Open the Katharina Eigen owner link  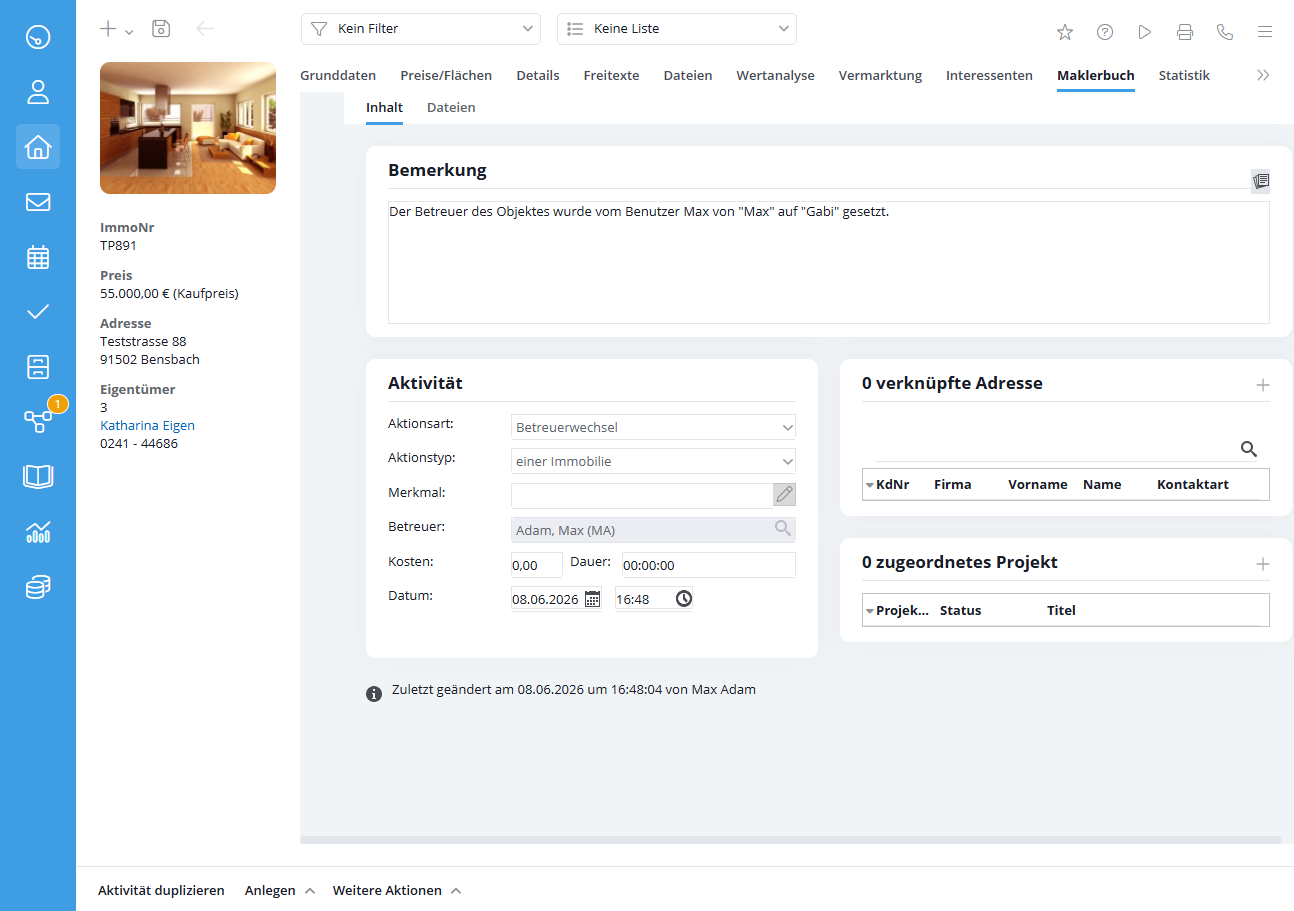[147, 425]
